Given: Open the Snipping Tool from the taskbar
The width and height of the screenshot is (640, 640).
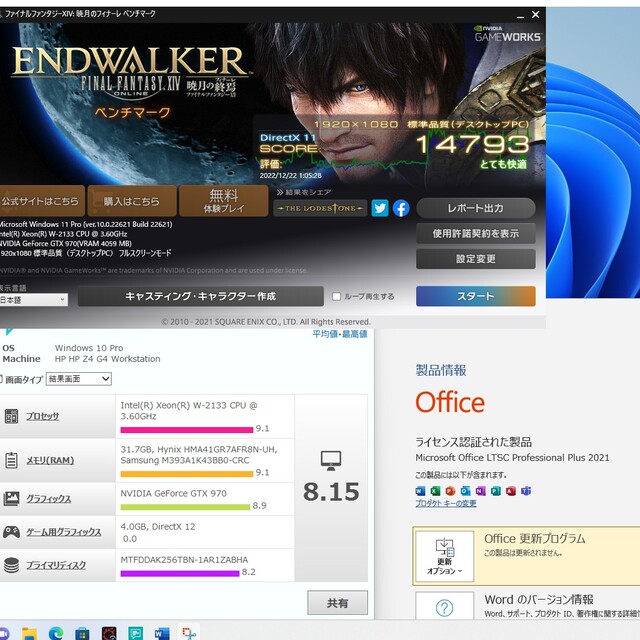Looking at the screenshot, I should coord(189,633).
